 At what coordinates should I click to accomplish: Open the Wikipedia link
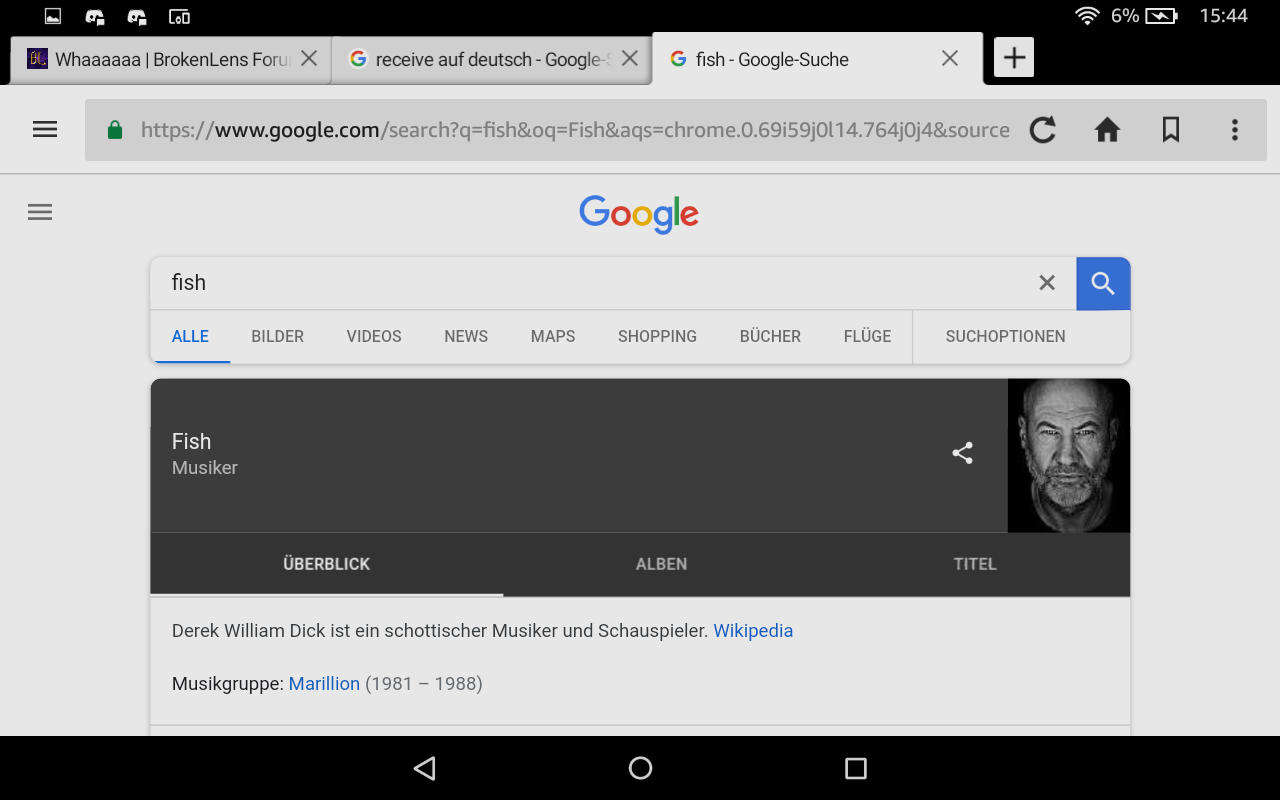pyautogui.click(x=753, y=631)
